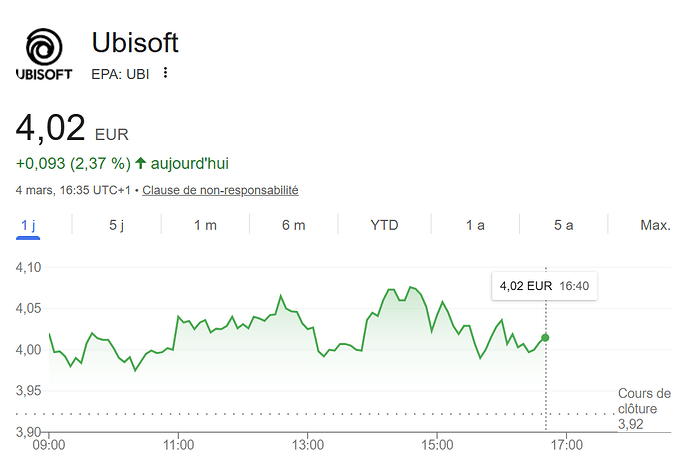View the 5 a chart range
This screenshot has height=464, width=690.
(x=564, y=225)
